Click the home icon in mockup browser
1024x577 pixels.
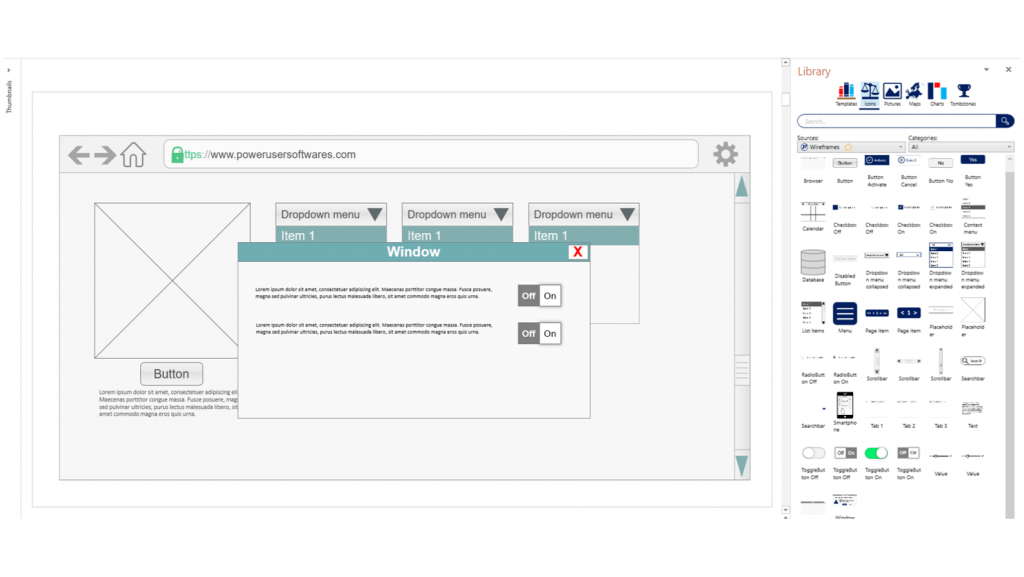pos(133,155)
